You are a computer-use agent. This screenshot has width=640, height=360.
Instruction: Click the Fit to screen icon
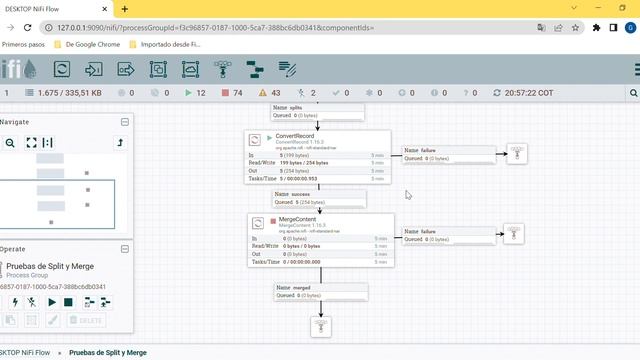pos(31,142)
